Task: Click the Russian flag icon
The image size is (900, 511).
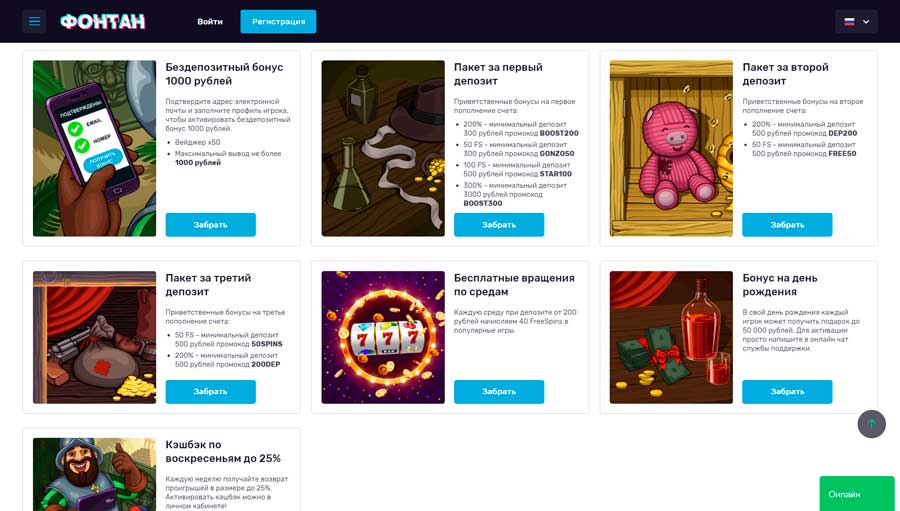Action: pyautogui.click(x=849, y=22)
